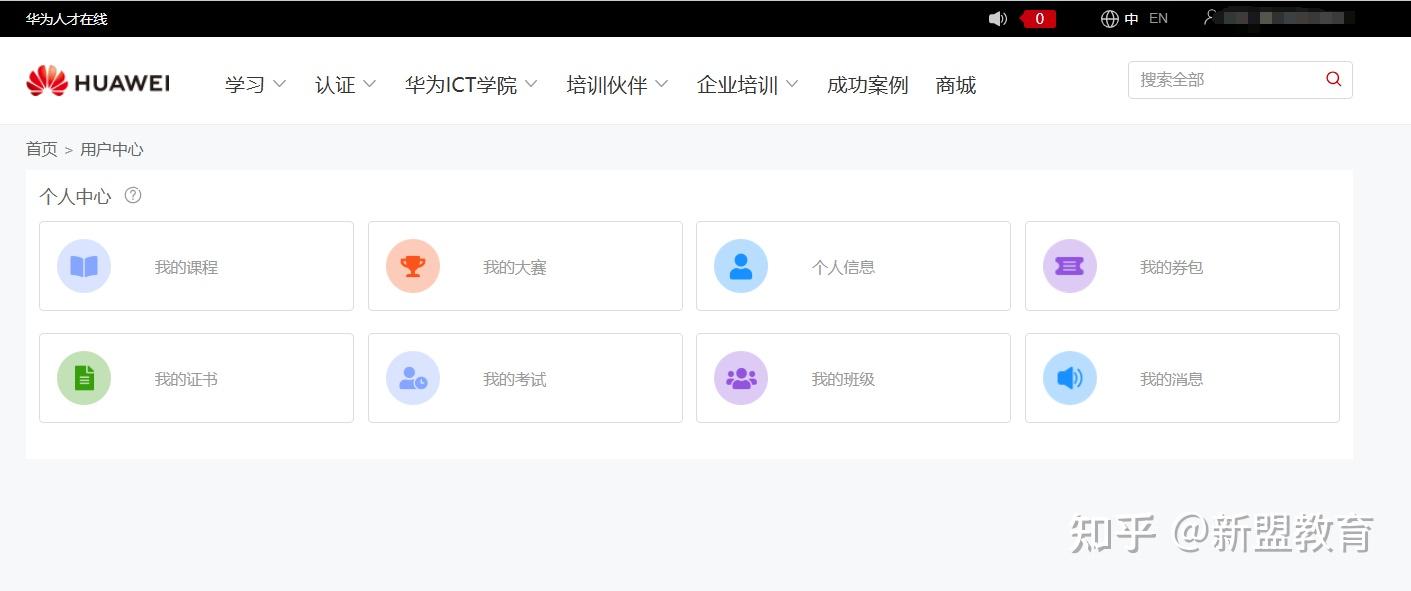
Task: Expand the 认证 dropdown menu
Action: [345, 85]
